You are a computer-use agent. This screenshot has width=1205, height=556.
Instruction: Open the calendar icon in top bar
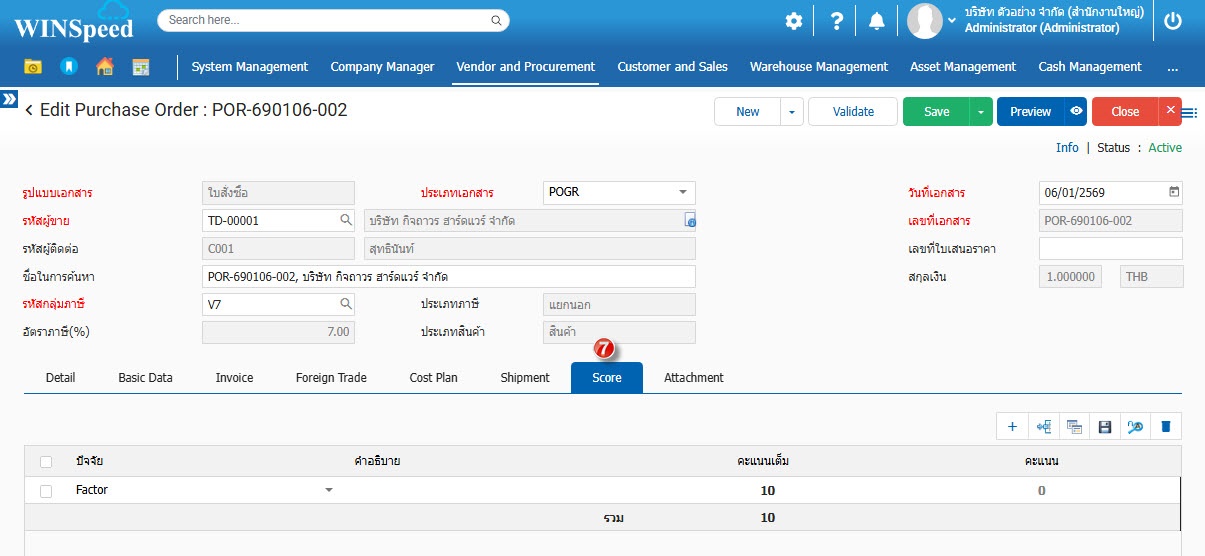[141, 67]
